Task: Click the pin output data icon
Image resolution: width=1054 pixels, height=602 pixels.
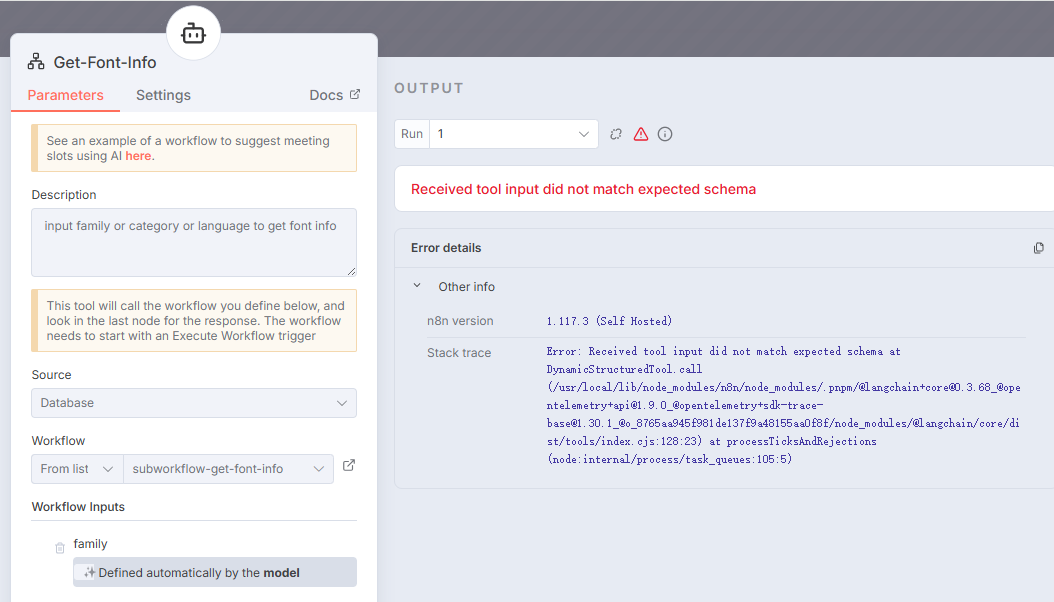Action: click(616, 134)
